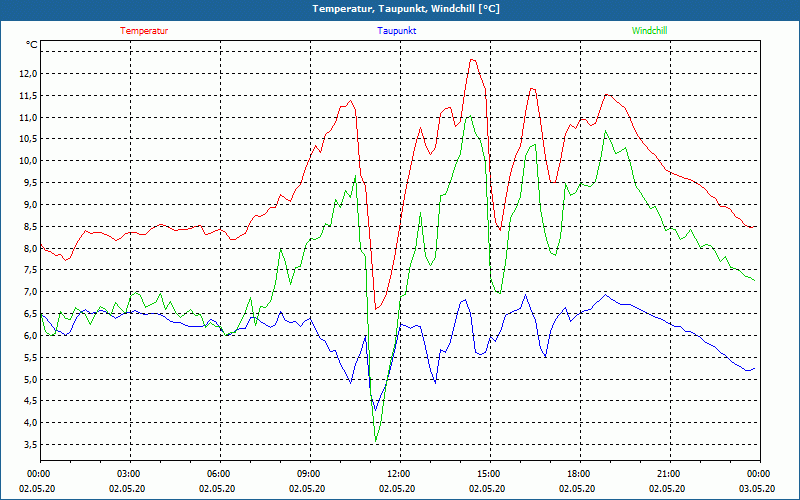
Task: Click the 11,0 y-axis value
Action: [x=28, y=117]
